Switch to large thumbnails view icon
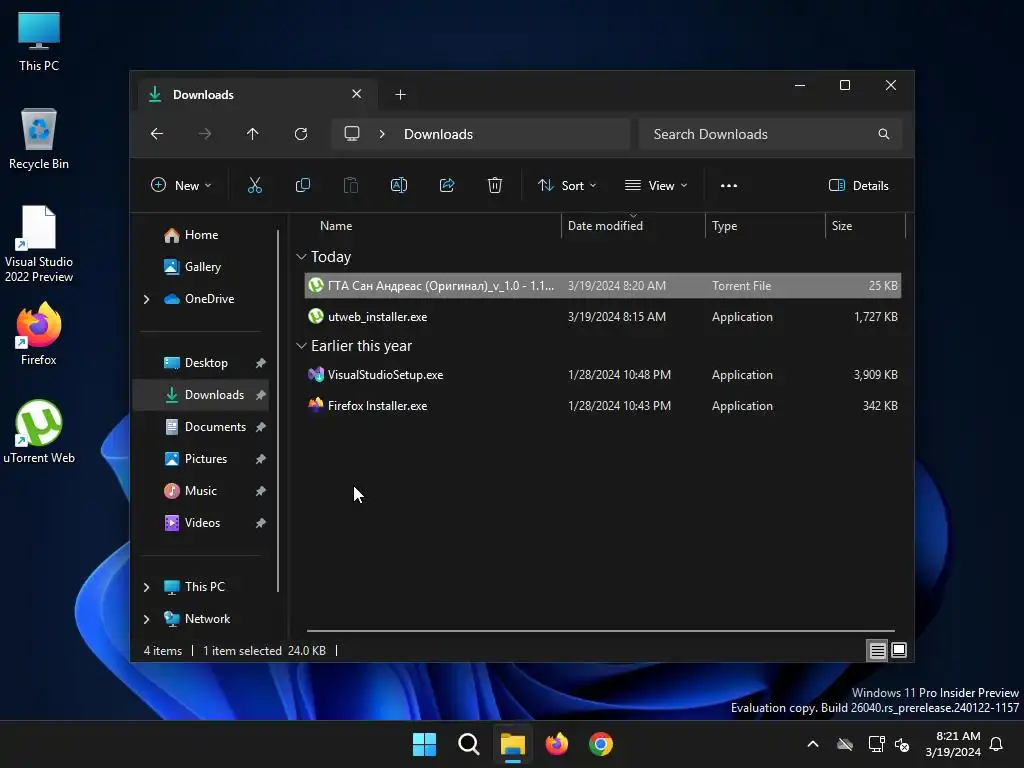 pyautogui.click(x=899, y=650)
